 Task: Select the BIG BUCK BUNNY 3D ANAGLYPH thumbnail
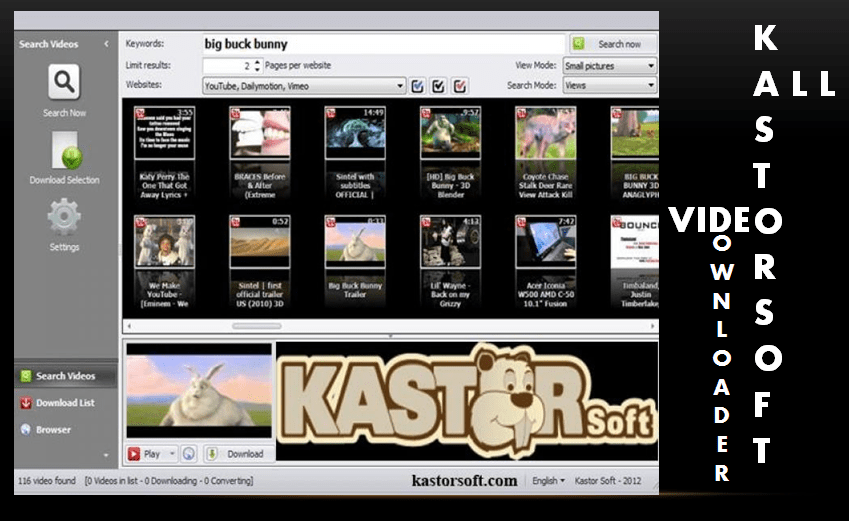pos(635,133)
